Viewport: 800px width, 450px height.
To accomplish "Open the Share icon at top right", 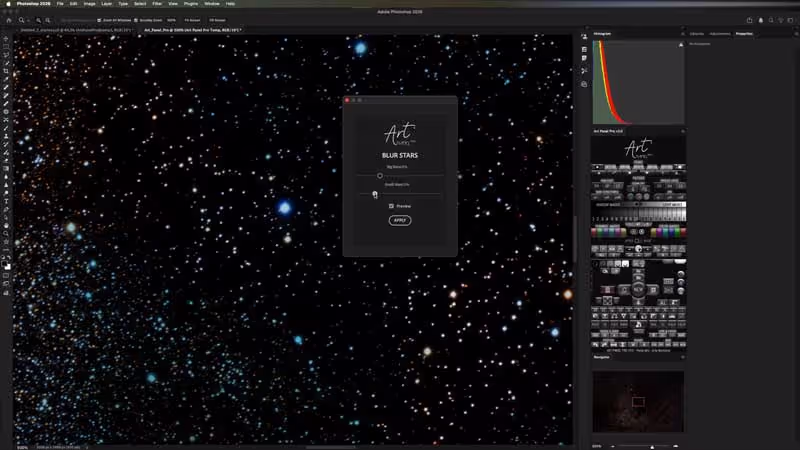I will 749,20.
